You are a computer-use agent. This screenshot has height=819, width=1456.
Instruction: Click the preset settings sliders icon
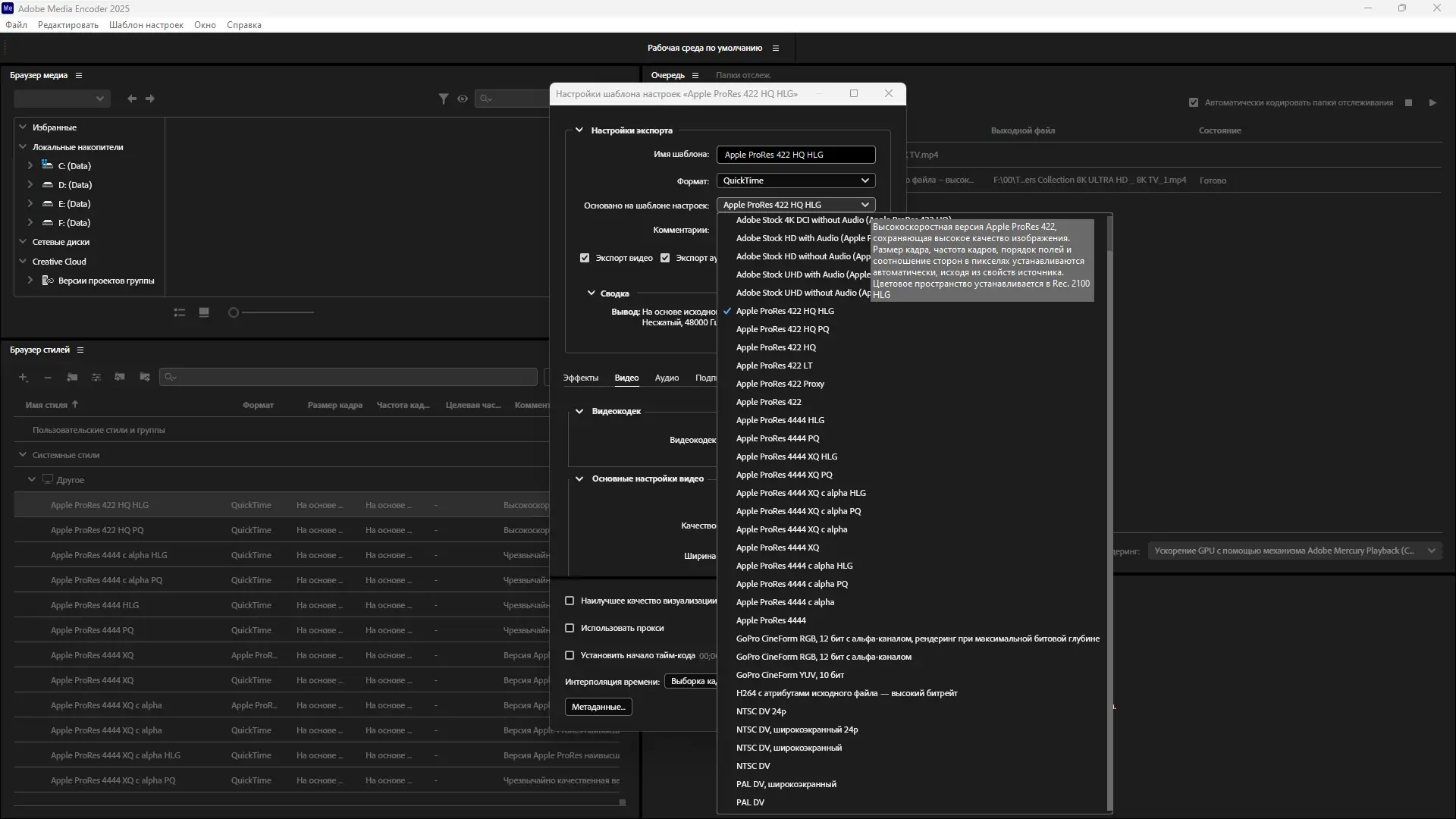tap(96, 377)
